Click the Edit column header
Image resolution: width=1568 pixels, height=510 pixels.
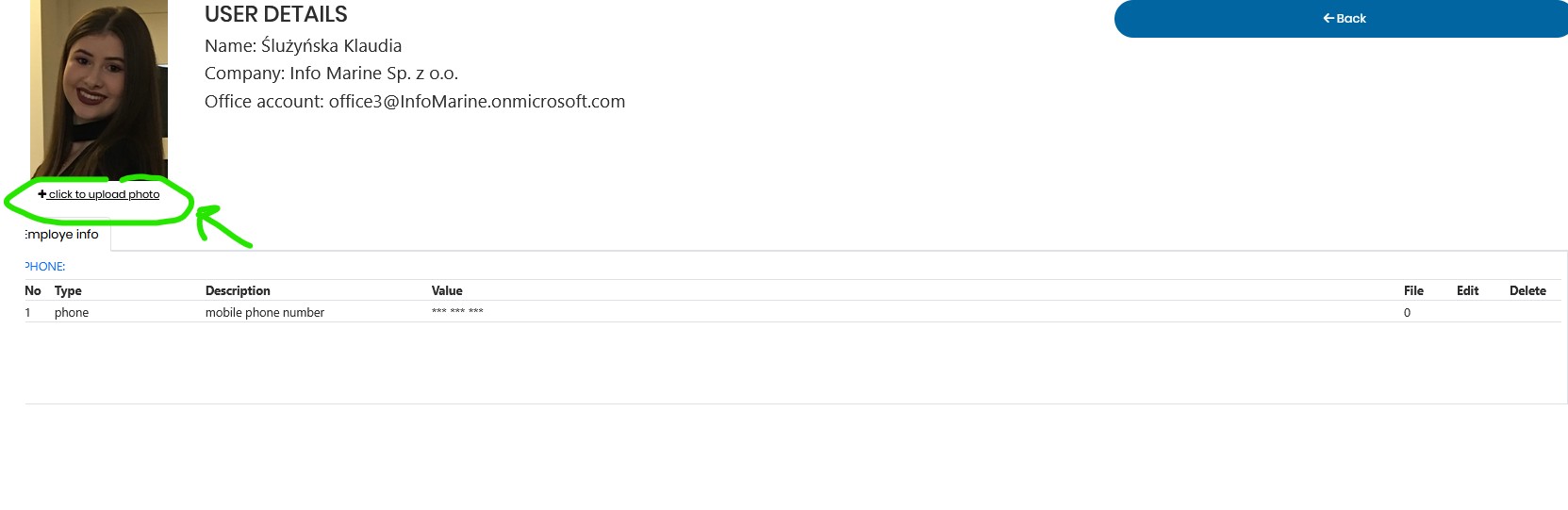[1467, 290]
